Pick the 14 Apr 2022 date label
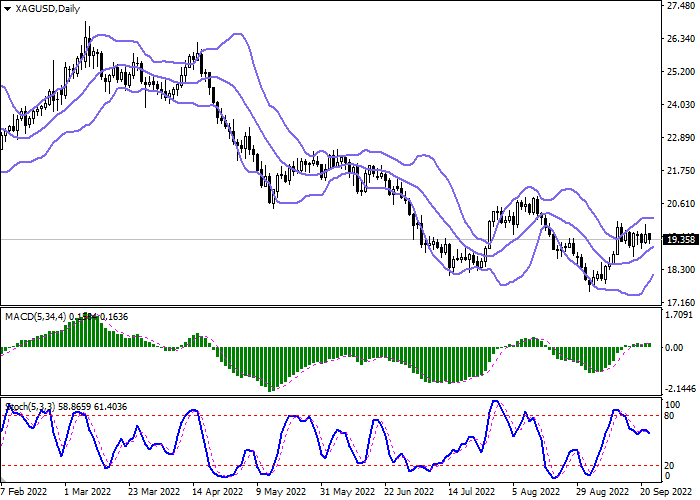 217,492
